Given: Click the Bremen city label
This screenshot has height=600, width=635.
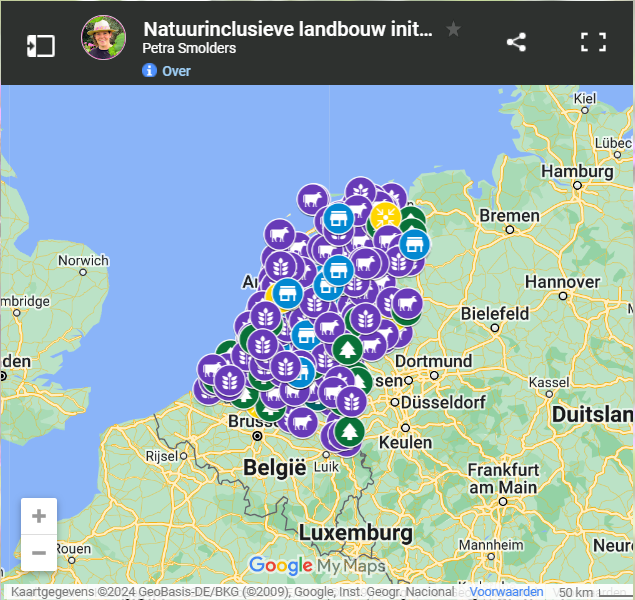Looking at the screenshot, I should 509,216.
